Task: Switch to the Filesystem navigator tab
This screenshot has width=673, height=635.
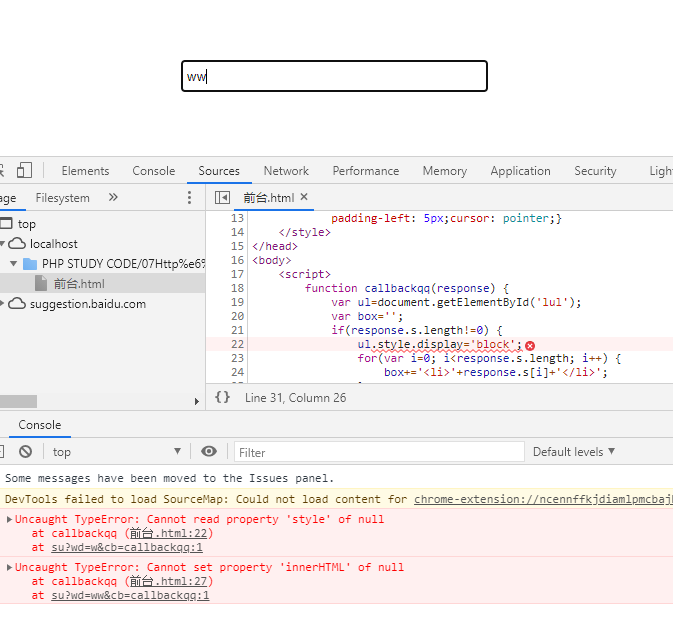Action: 63,198
